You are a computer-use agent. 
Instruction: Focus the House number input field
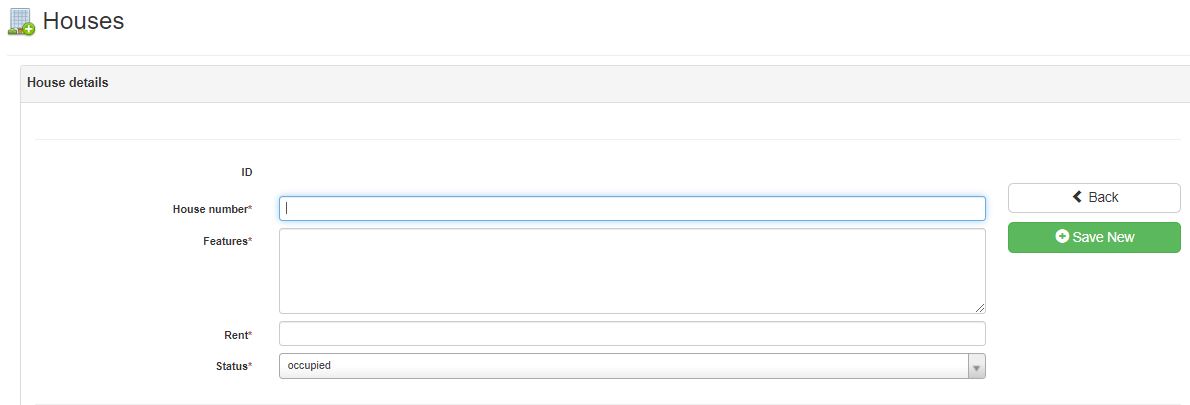(x=632, y=208)
